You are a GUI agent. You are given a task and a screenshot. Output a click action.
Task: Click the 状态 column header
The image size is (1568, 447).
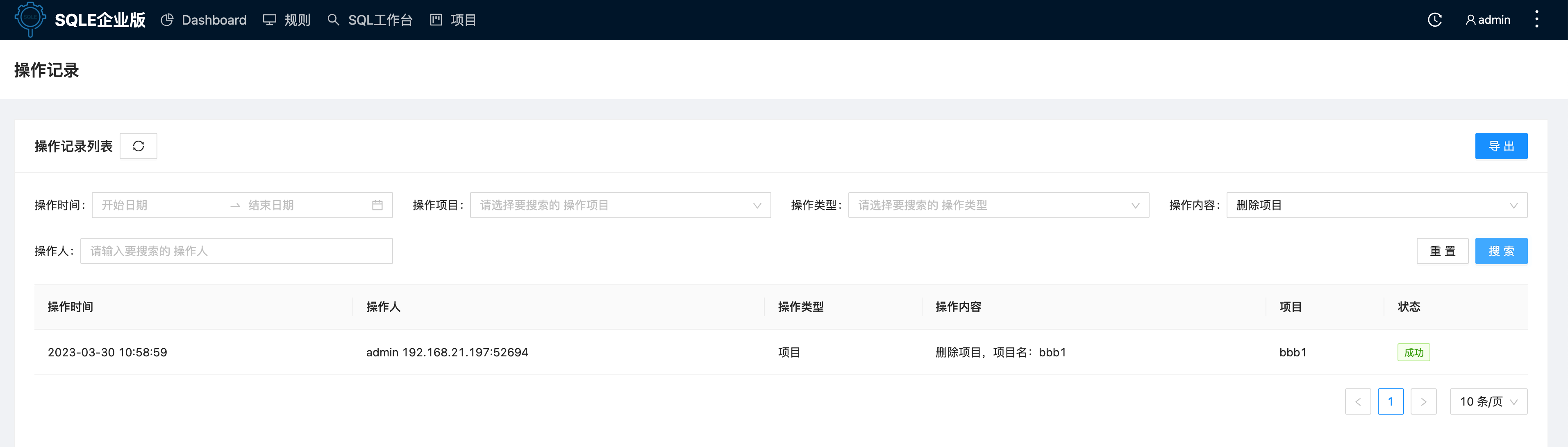coord(1409,307)
